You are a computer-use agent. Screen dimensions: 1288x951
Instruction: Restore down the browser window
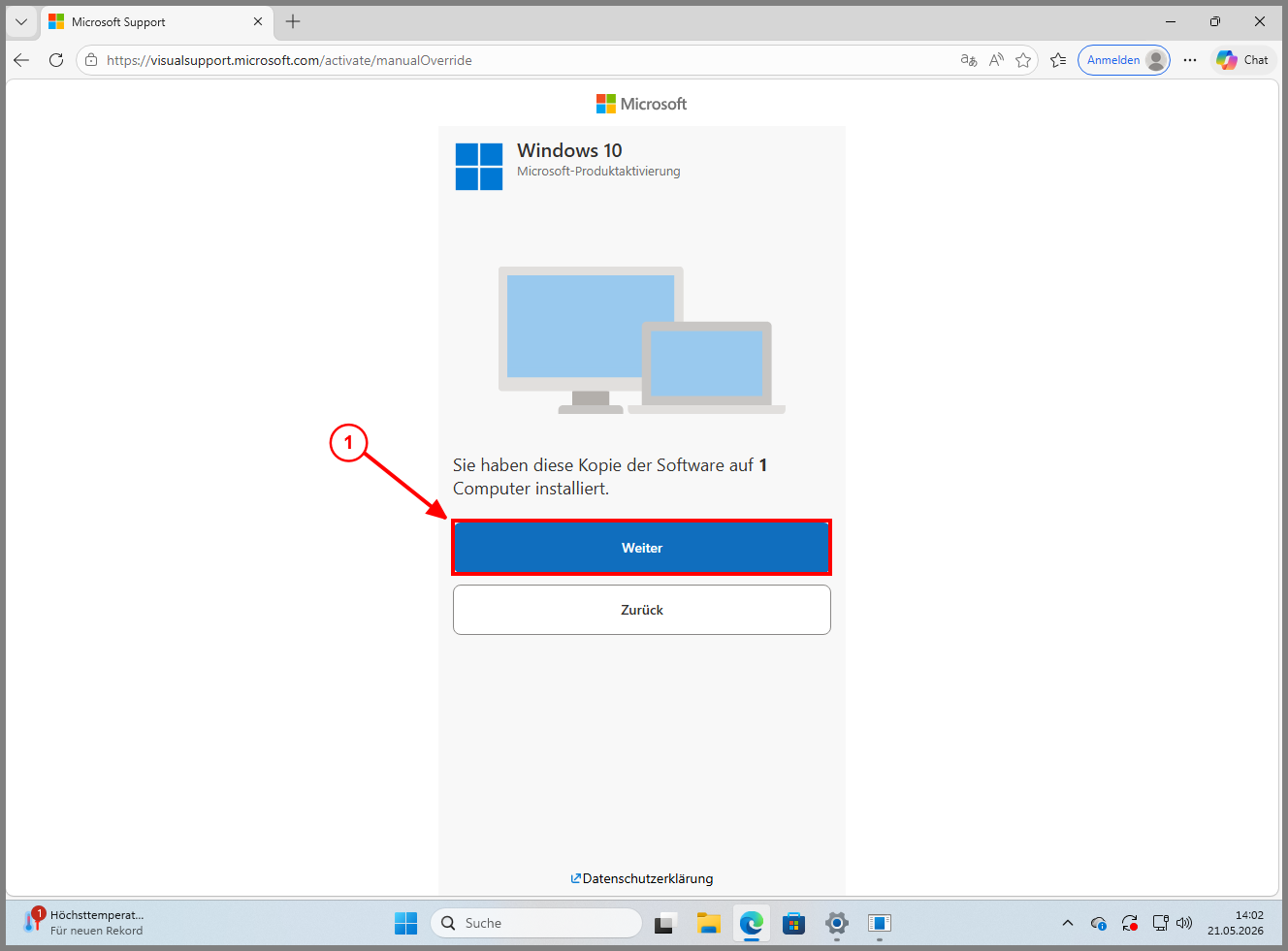1215,21
